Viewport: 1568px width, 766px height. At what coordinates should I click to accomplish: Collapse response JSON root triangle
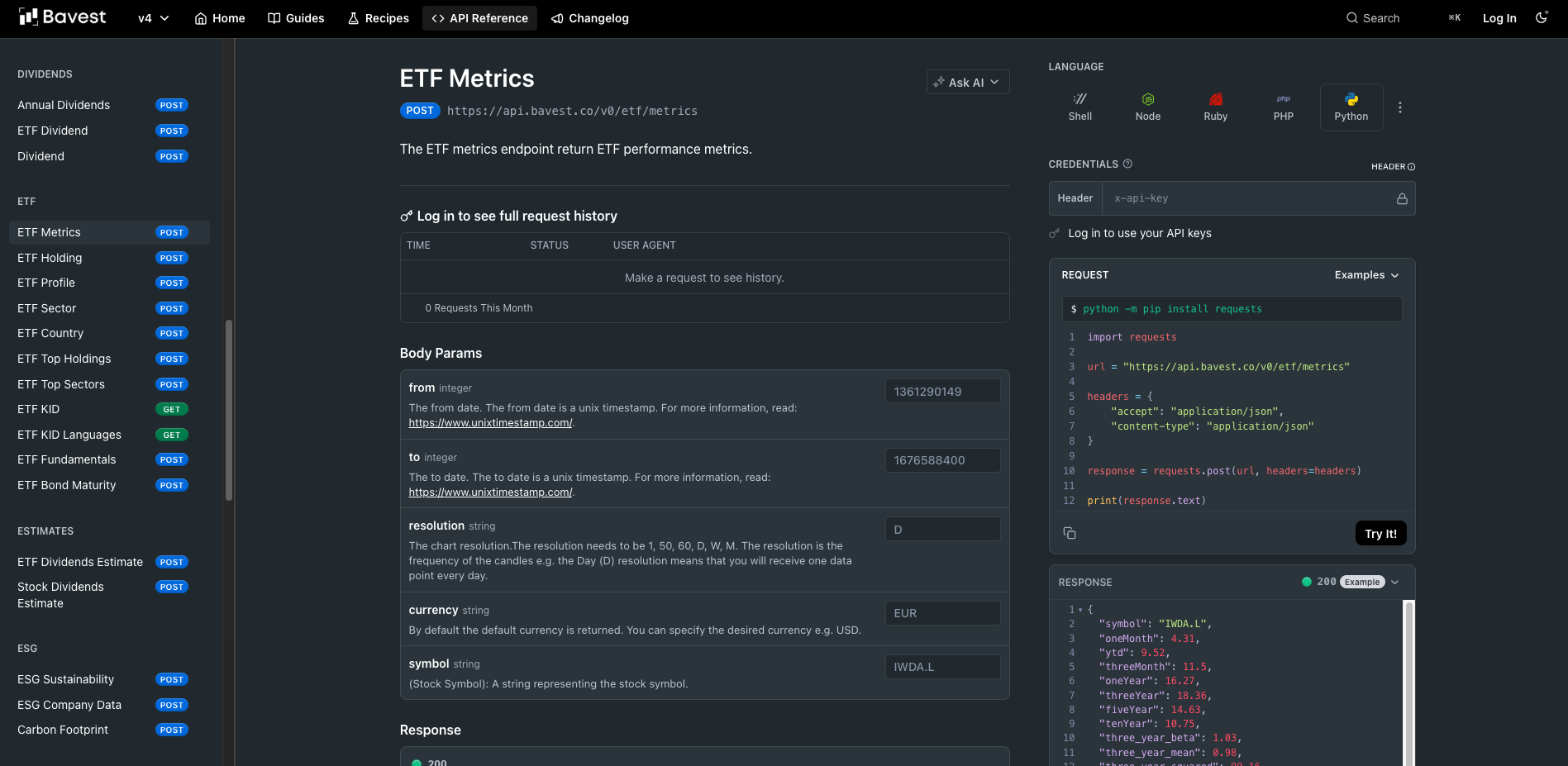1080,610
